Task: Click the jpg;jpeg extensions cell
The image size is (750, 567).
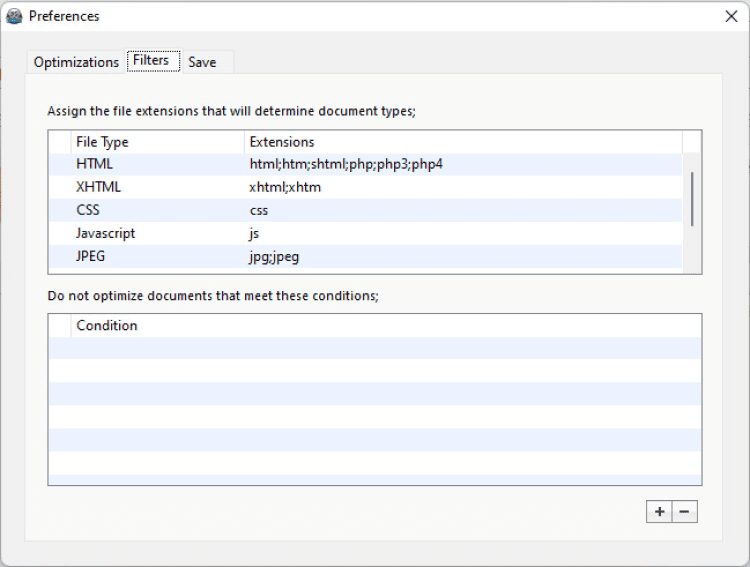Action: coord(274,256)
